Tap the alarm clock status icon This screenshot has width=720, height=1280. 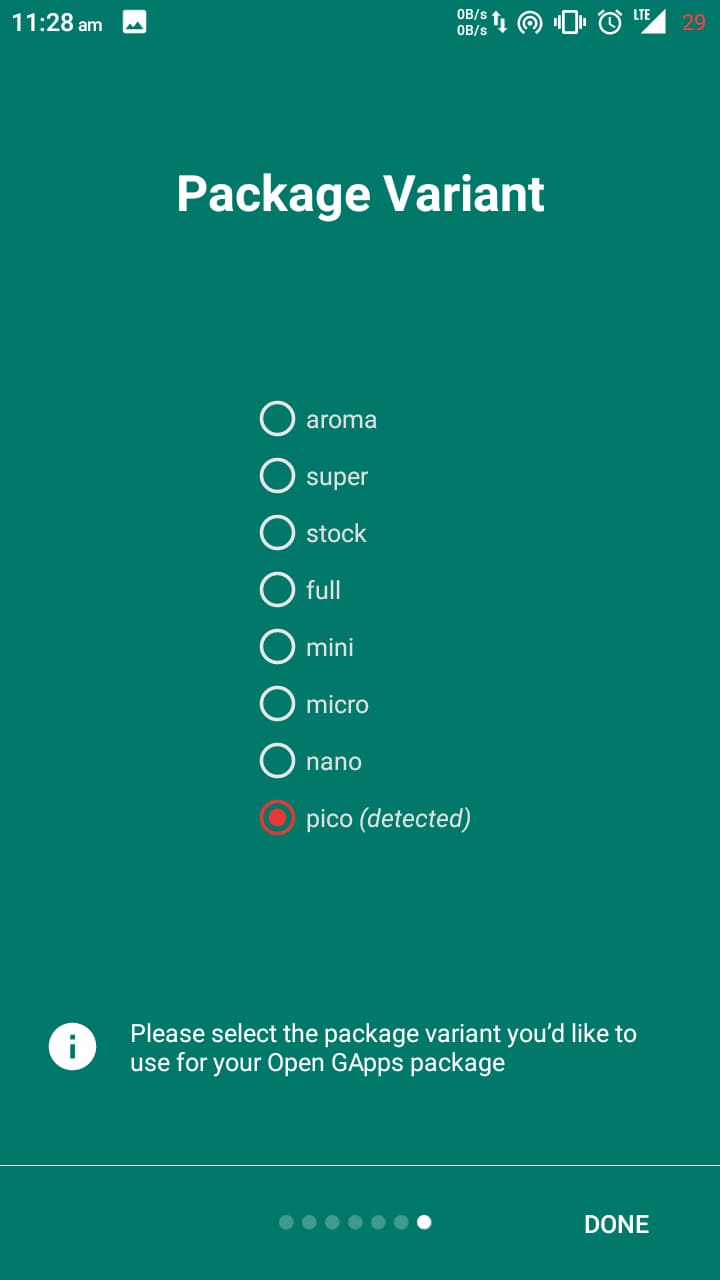click(x=609, y=22)
